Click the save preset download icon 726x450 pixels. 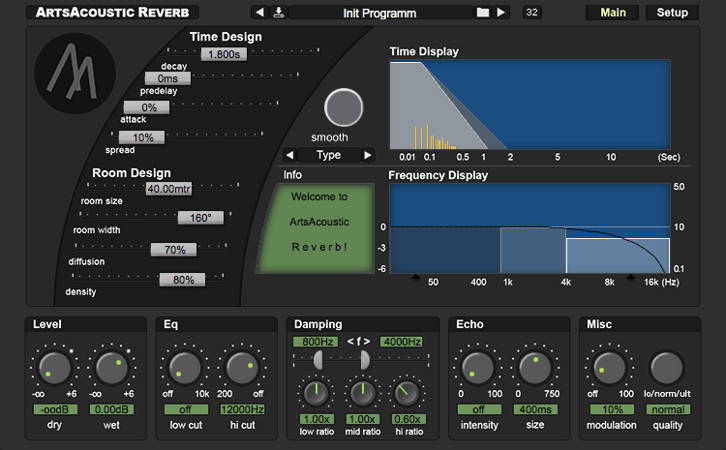click(279, 13)
